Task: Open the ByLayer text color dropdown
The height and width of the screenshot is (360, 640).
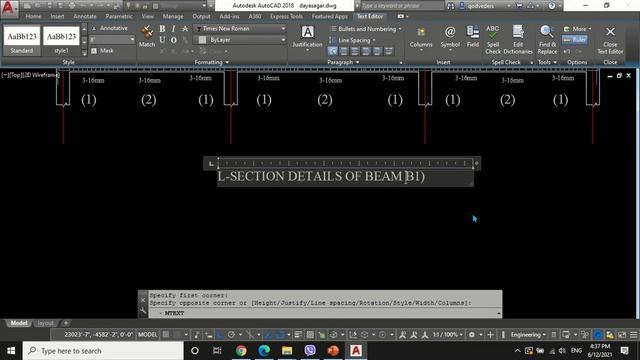Action: point(240,40)
